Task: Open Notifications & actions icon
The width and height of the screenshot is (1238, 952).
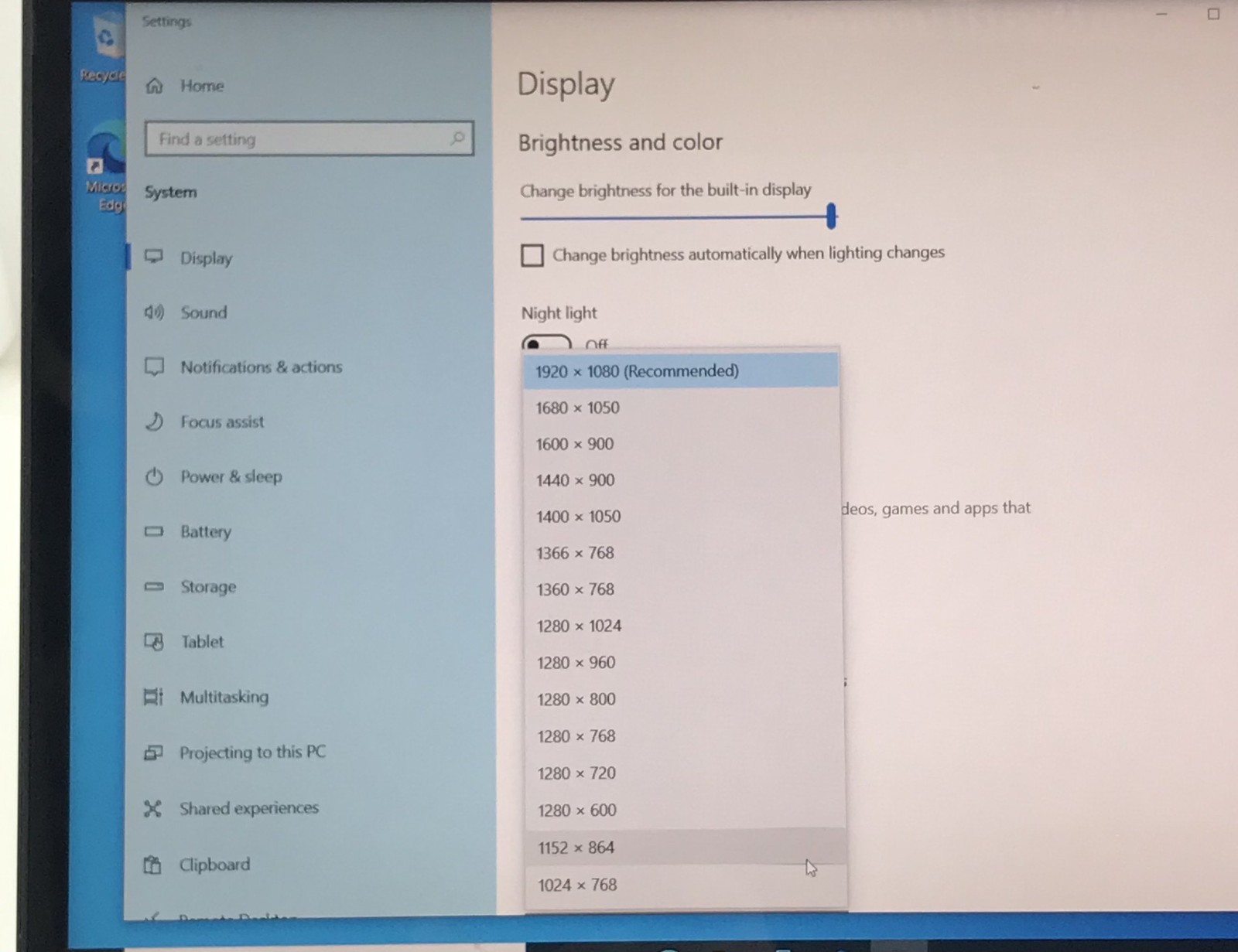Action: 155,367
